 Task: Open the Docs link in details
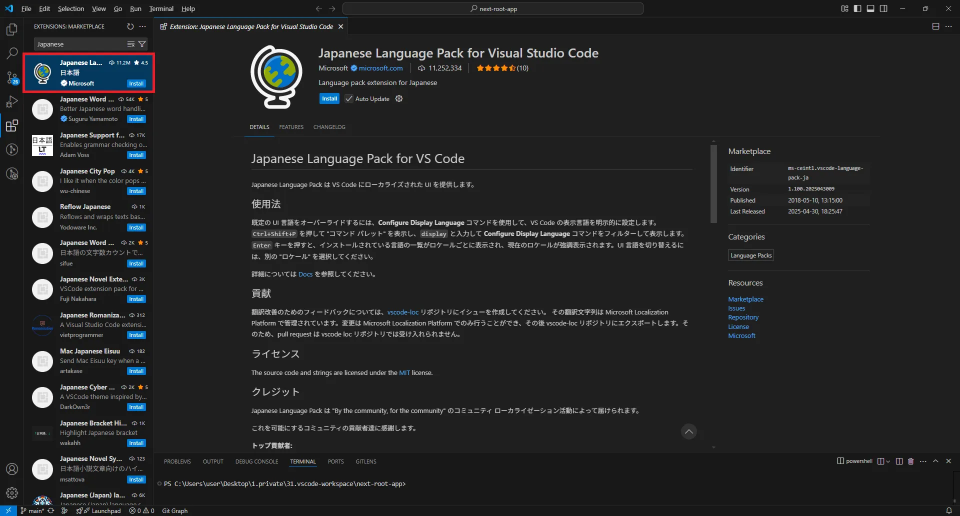[x=306, y=274]
